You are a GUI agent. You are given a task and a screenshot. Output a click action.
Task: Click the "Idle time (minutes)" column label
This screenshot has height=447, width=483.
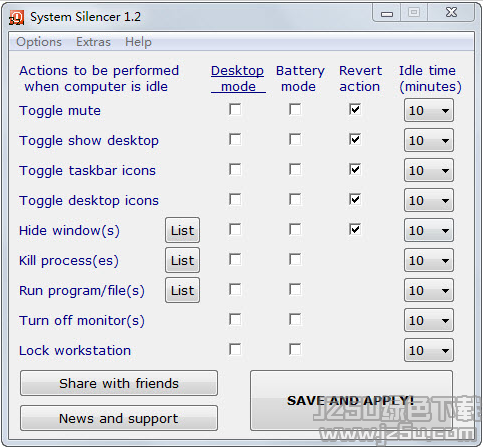click(x=430, y=79)
